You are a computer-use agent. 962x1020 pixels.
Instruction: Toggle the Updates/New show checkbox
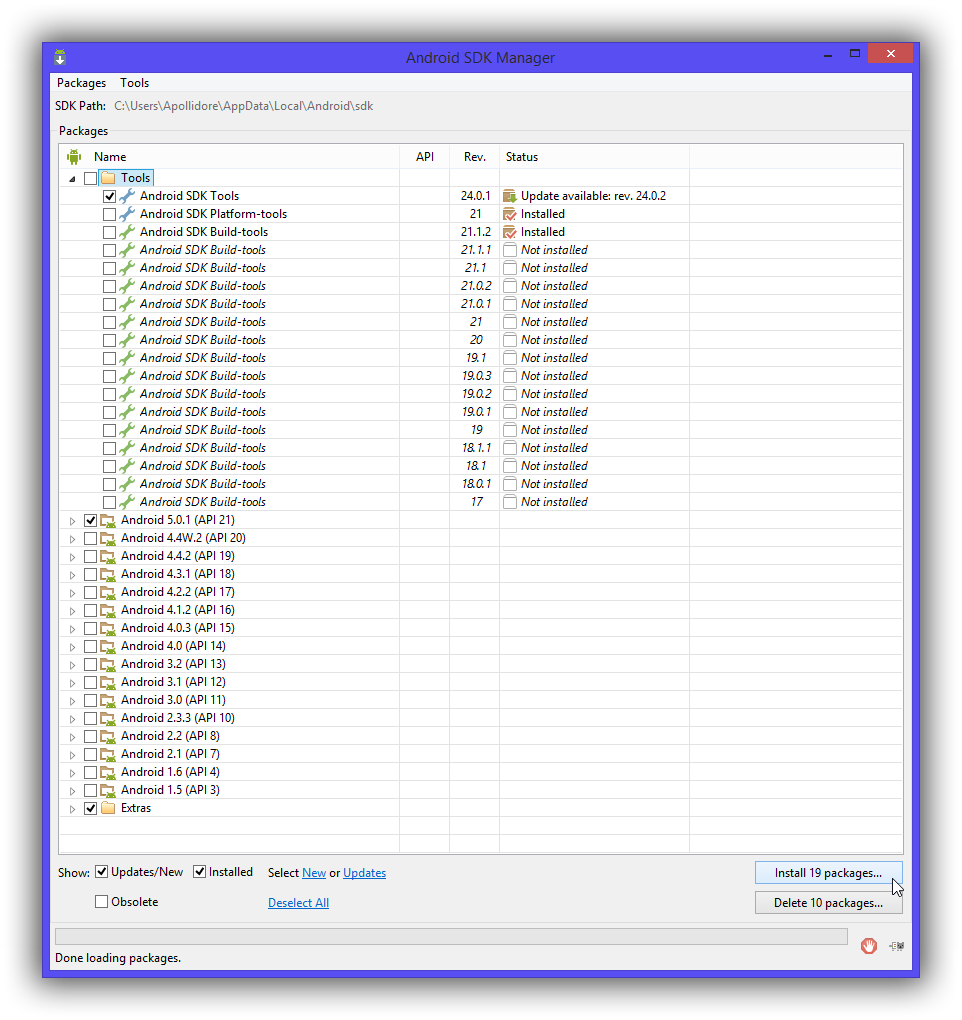point(101,872)
